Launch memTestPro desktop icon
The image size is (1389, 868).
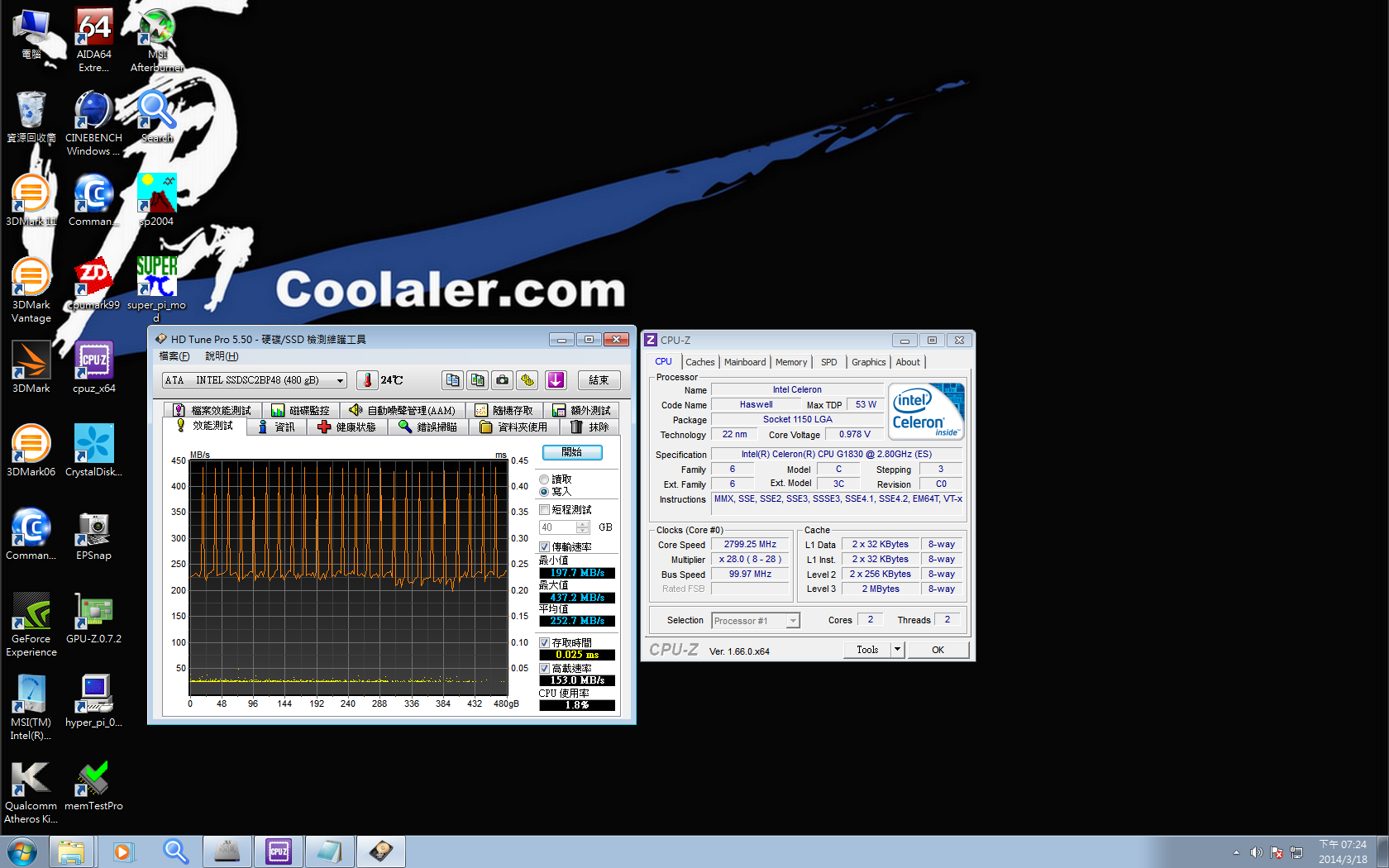tap(94, 785)
